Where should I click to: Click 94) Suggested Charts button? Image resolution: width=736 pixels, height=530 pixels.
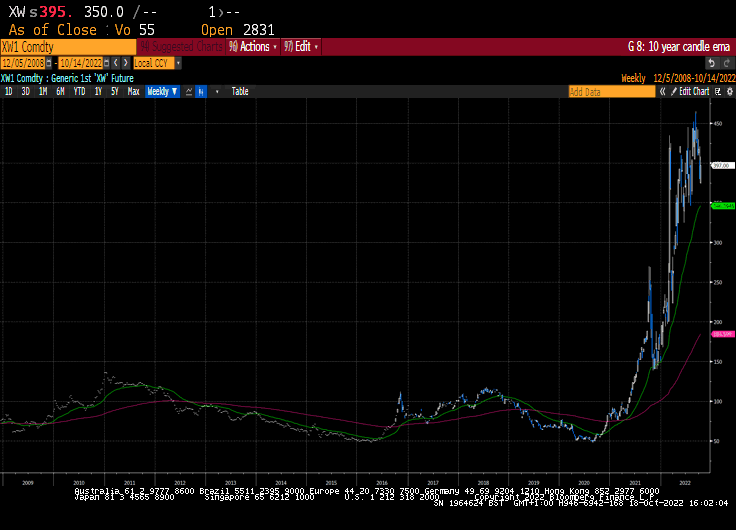click(182, 46)
